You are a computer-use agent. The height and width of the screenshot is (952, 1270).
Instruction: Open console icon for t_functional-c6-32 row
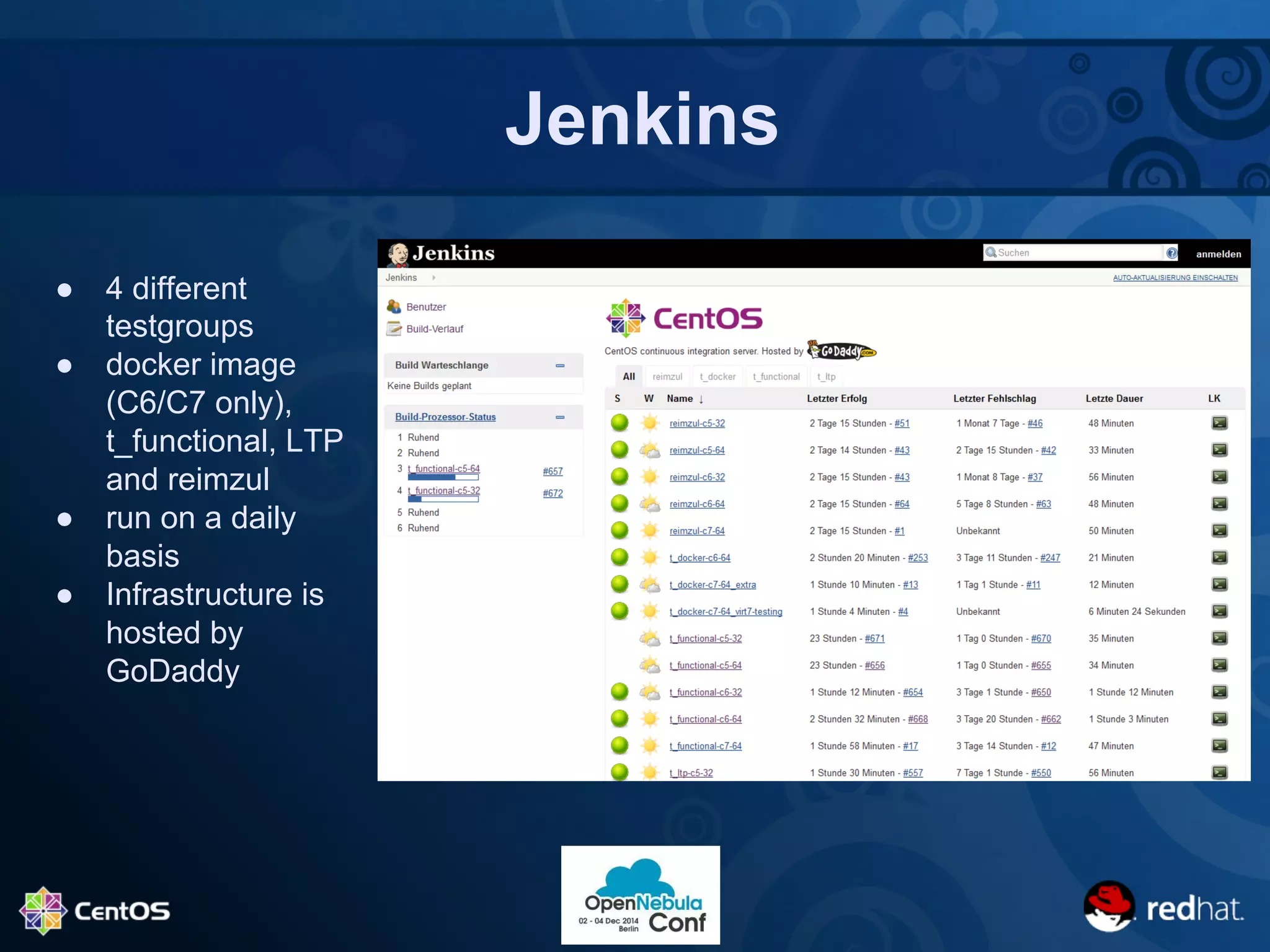pos(1219,692)
